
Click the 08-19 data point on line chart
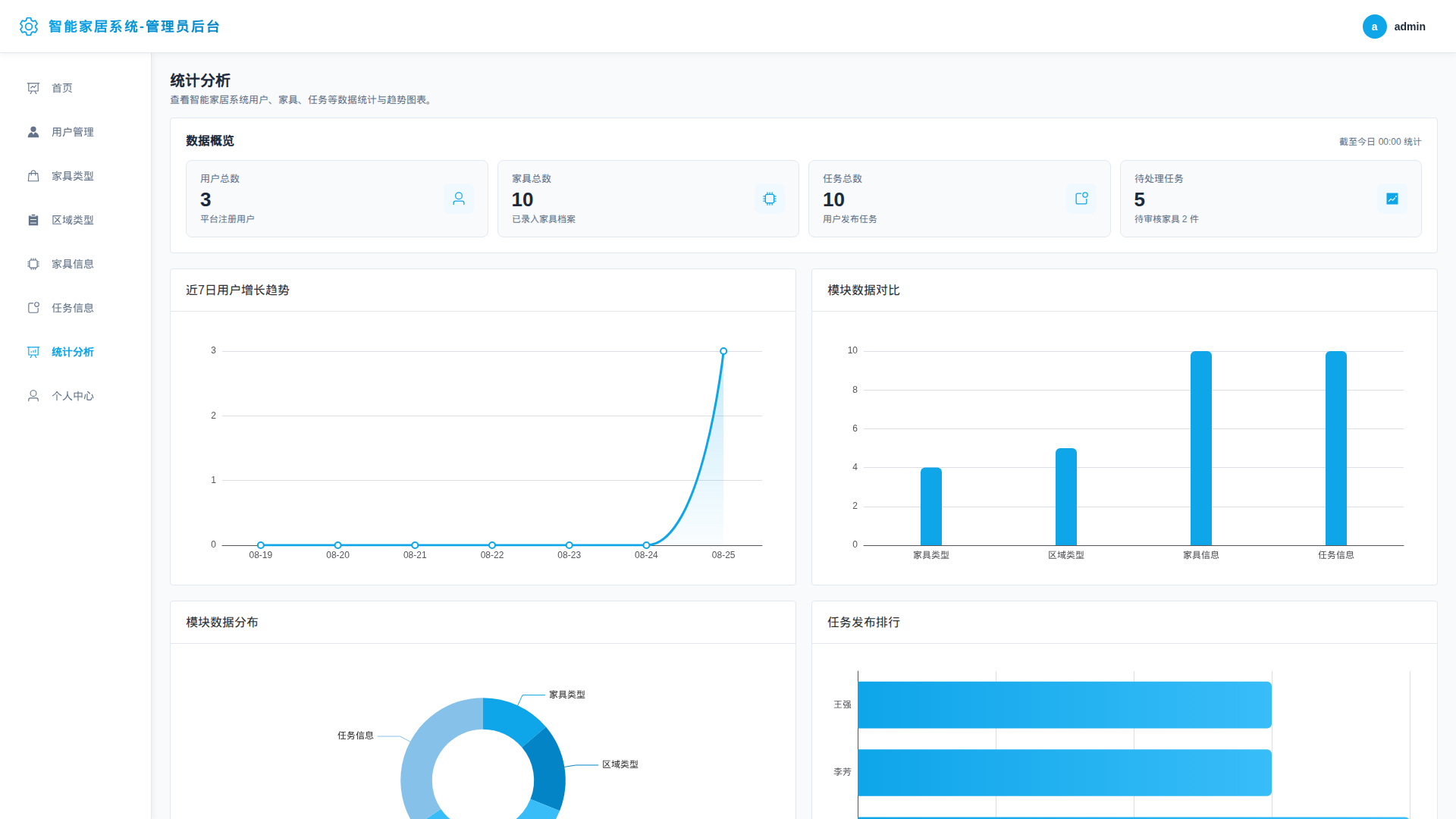coord(261,545)
